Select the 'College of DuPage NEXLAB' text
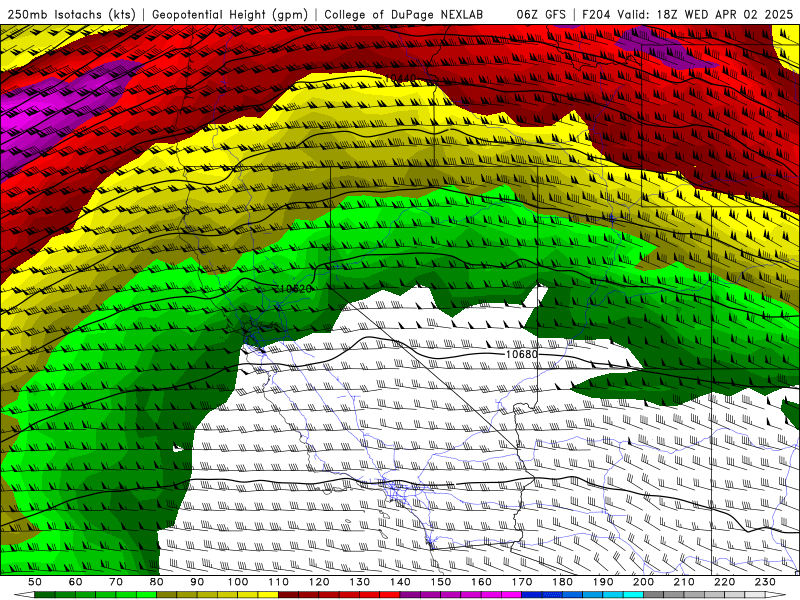800x600 pixels. point(404,14)
